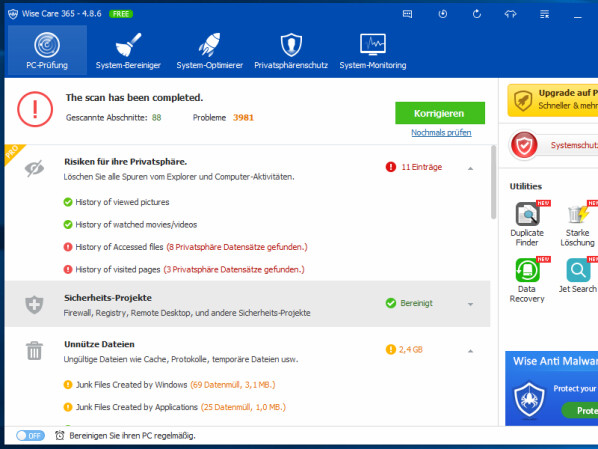Click the Sicherheits-Projekte section heading
598x449 pixels.
[x=108, y=298]
